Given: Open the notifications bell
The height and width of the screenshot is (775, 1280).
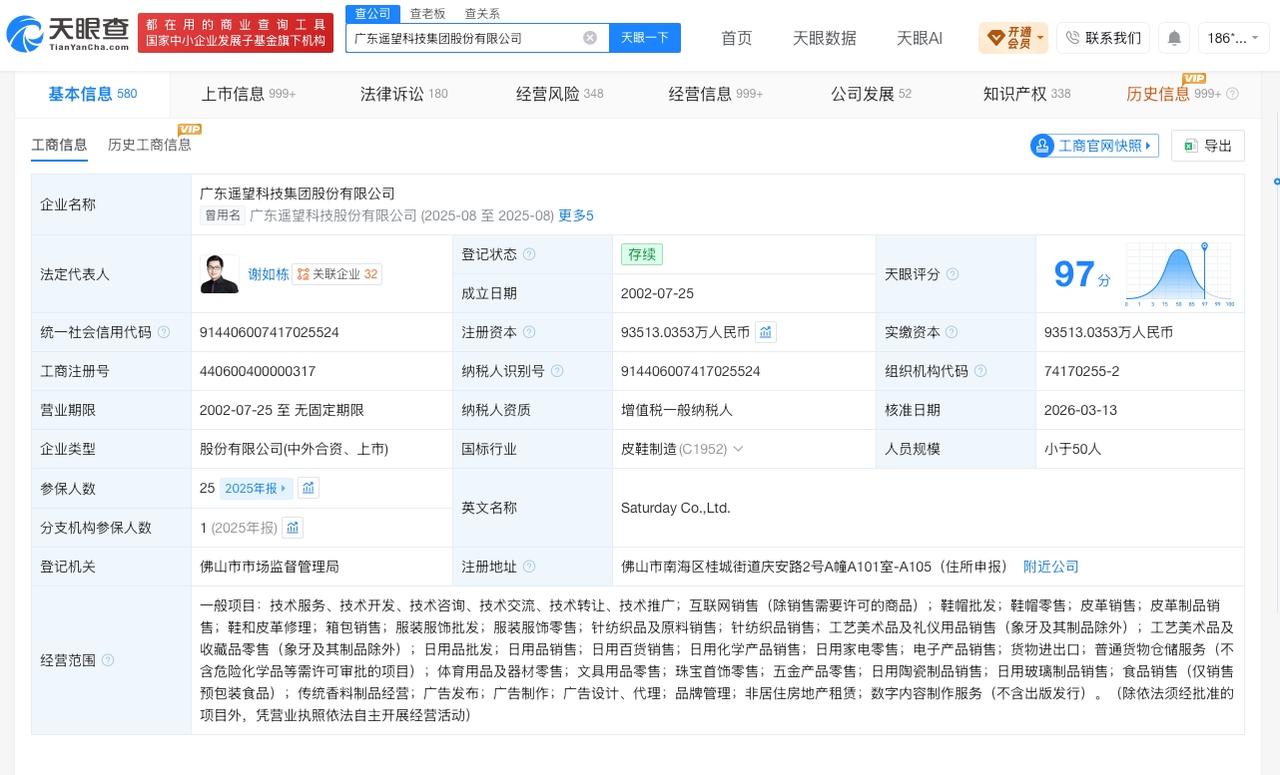Looking at the screenshot, I should [x=1174, y=38].
